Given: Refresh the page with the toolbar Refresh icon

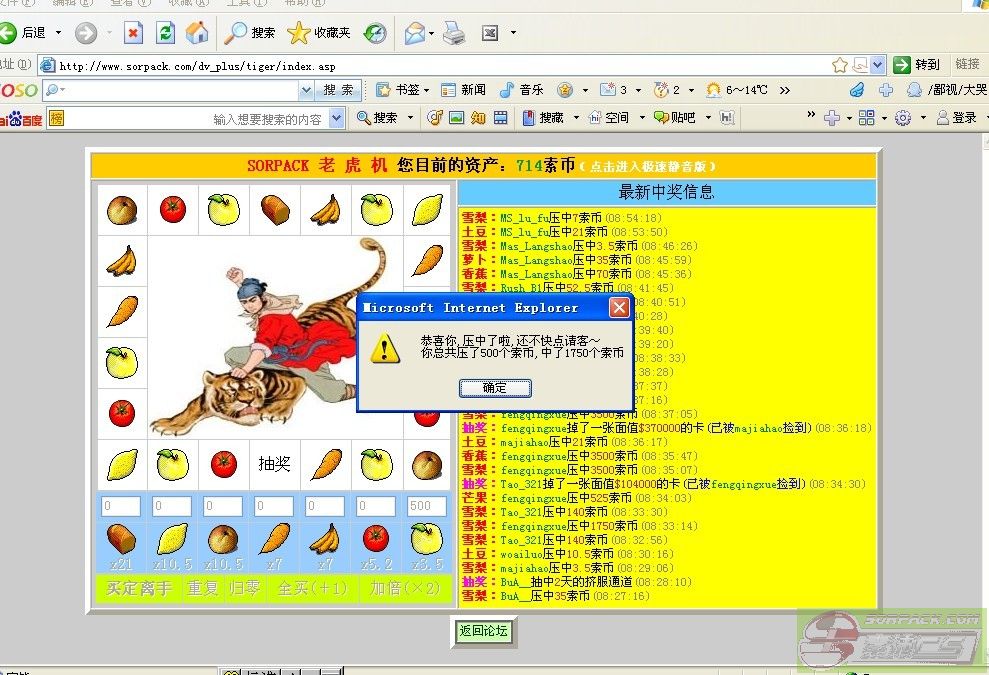Looking at the screenshot, I should point(166,33).
